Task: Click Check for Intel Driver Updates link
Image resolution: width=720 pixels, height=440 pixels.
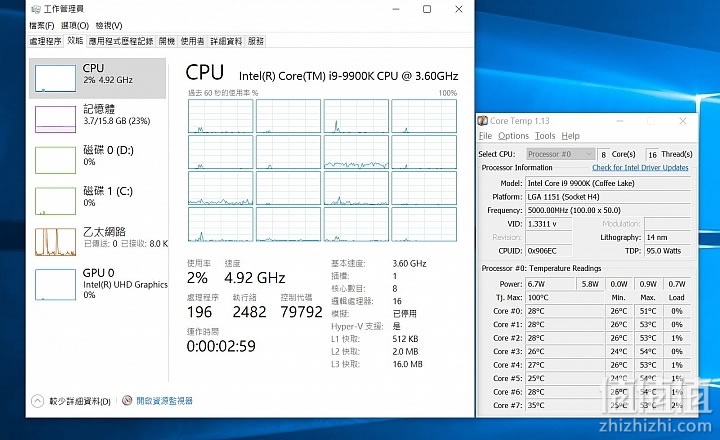Action: (x=640, y=168)
